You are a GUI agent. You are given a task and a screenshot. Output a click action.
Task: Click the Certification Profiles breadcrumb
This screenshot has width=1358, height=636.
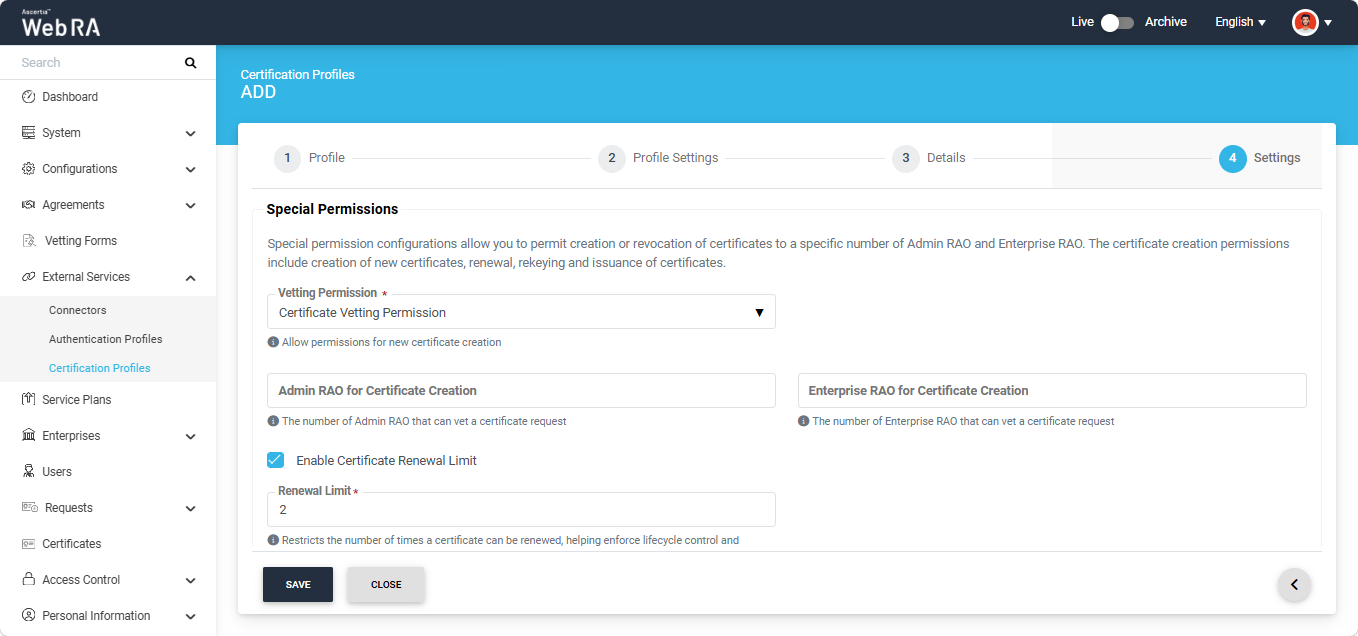click(x=298, y=74)
